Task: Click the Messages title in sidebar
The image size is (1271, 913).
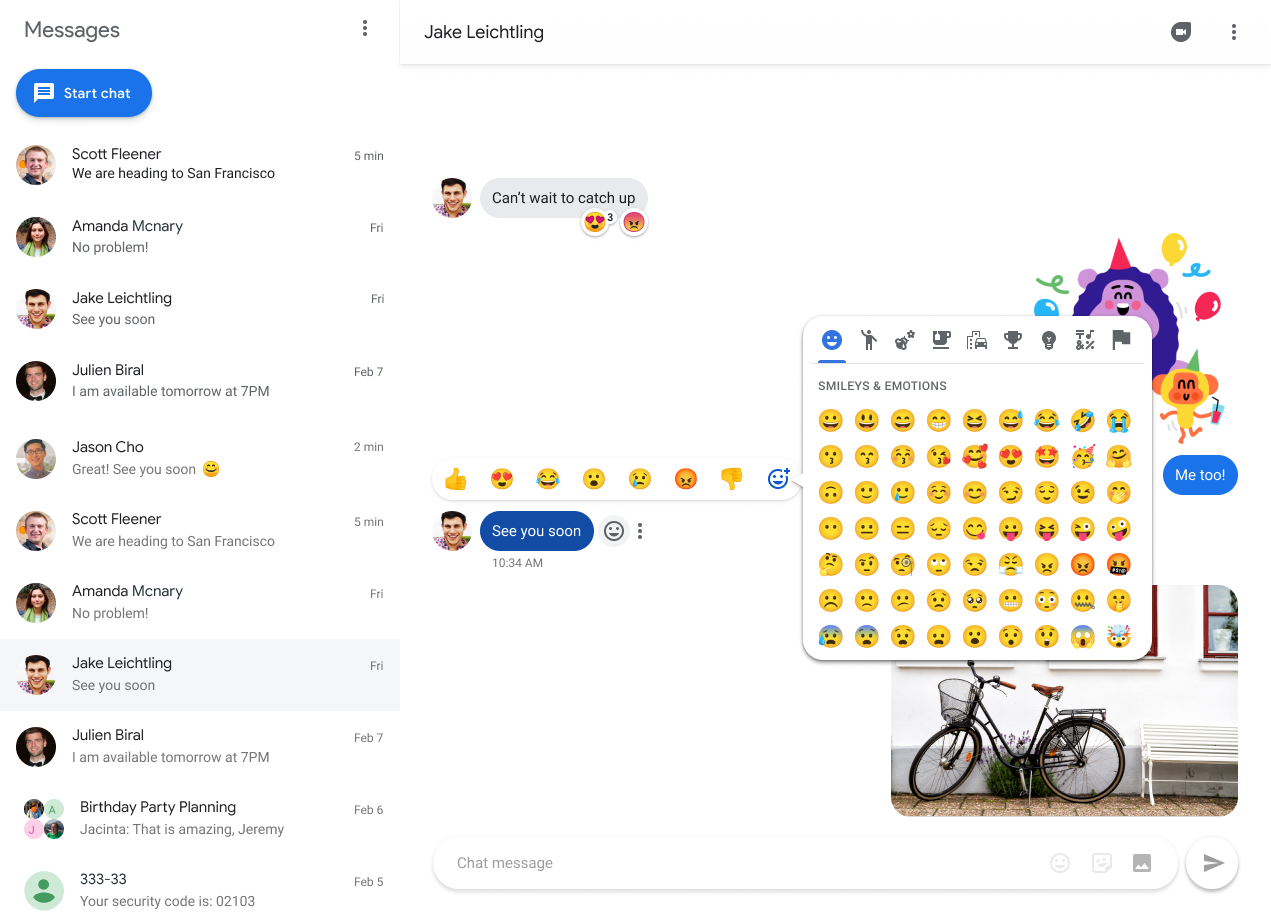Action: tap(72, 30)
